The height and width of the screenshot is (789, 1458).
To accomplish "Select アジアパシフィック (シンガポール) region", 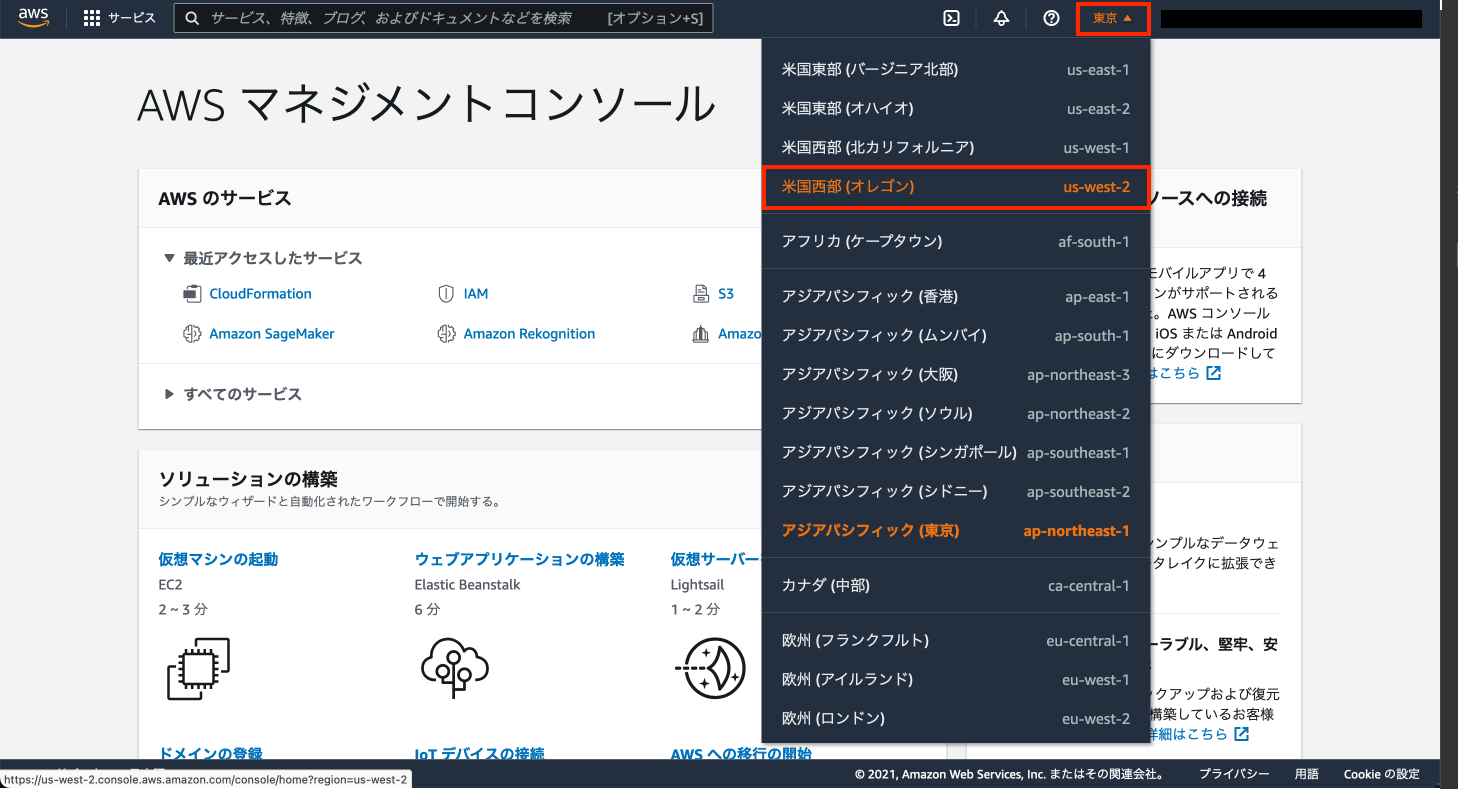I will pyautogui.click(x=956, y=452).
